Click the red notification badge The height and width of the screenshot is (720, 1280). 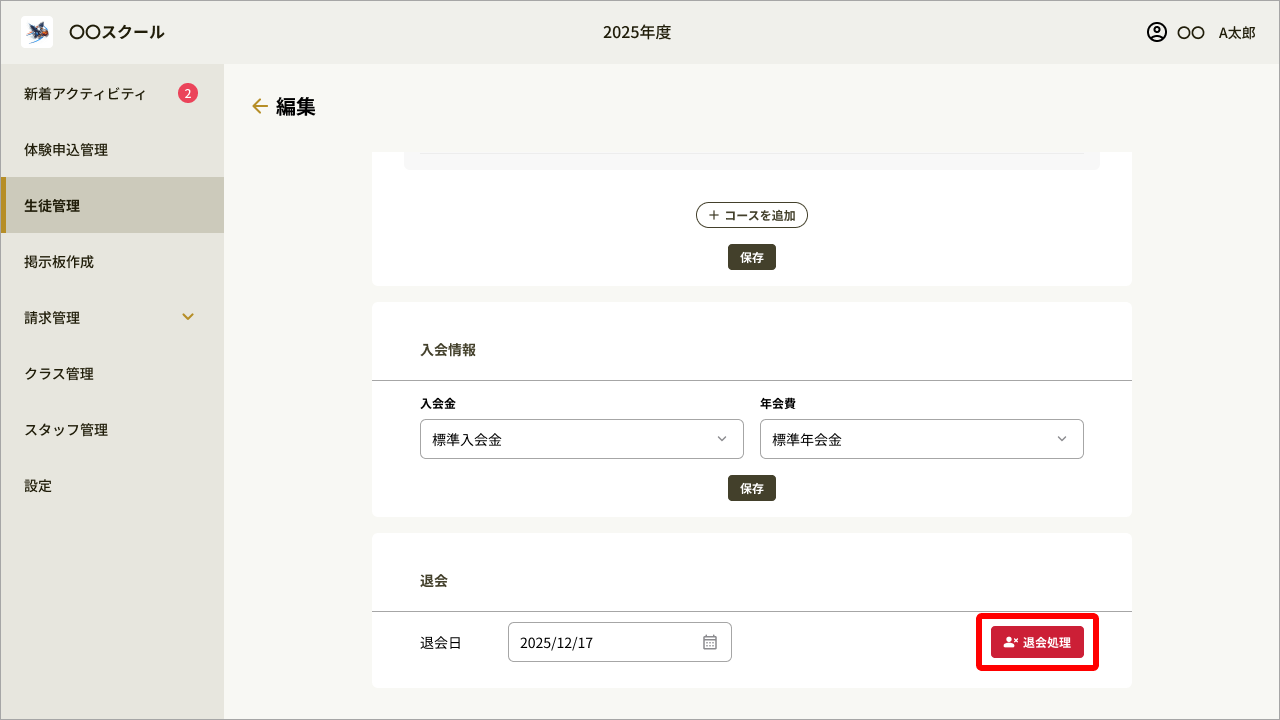point(188,94)
